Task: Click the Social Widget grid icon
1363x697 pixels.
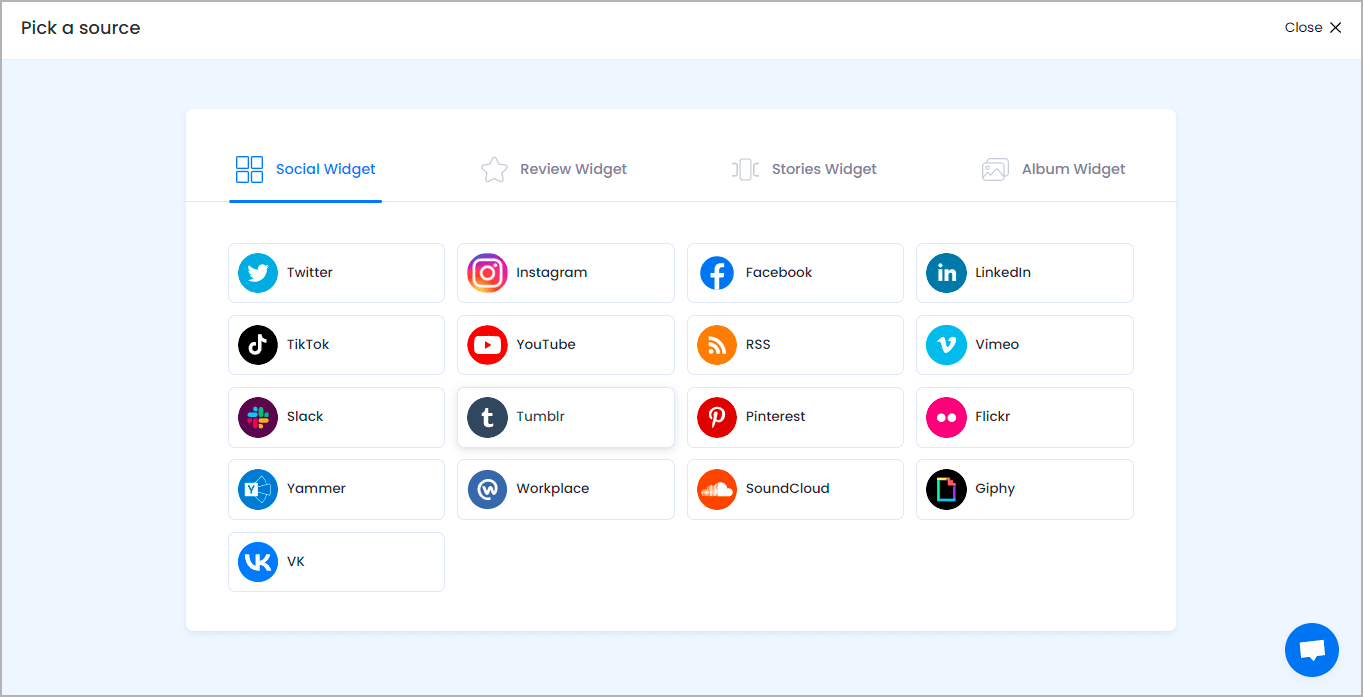Action: pos(249,169)
